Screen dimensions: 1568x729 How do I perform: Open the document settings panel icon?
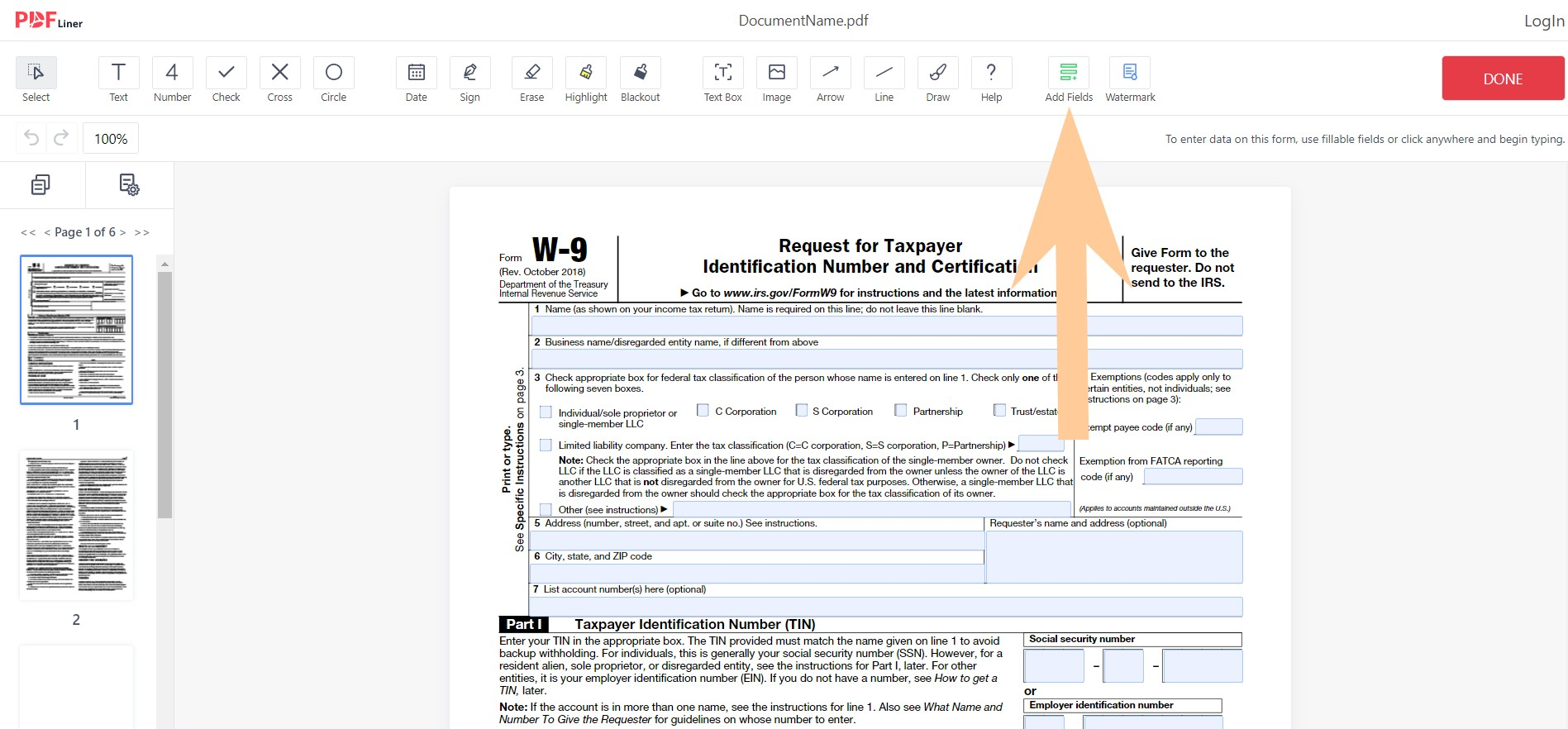point(129,184)
